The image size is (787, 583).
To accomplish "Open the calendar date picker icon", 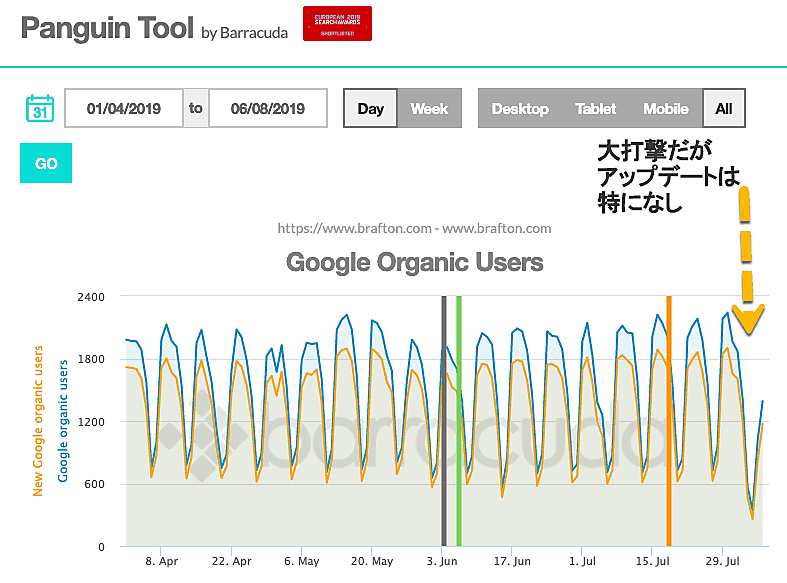I will coord(40,108).
